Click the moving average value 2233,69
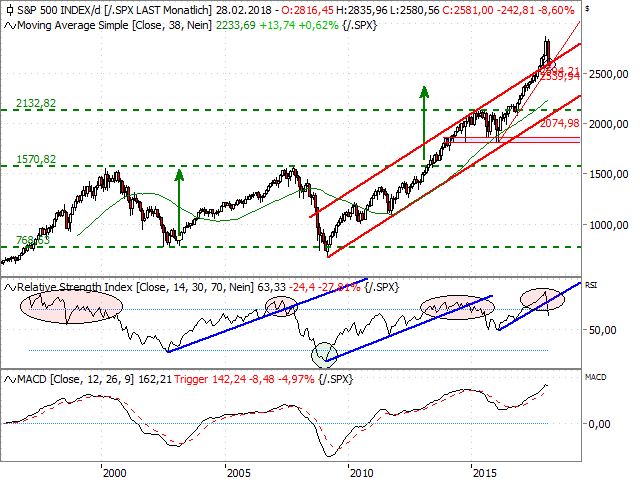The height and width of the screenshot is (480, 640). (x=236, y=26)
